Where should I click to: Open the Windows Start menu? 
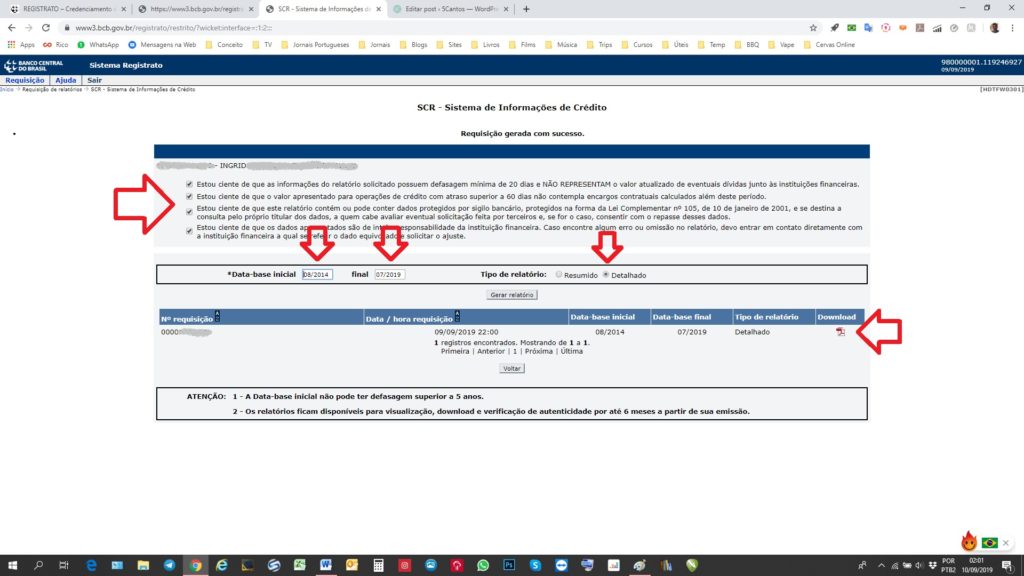pos(12,565)
